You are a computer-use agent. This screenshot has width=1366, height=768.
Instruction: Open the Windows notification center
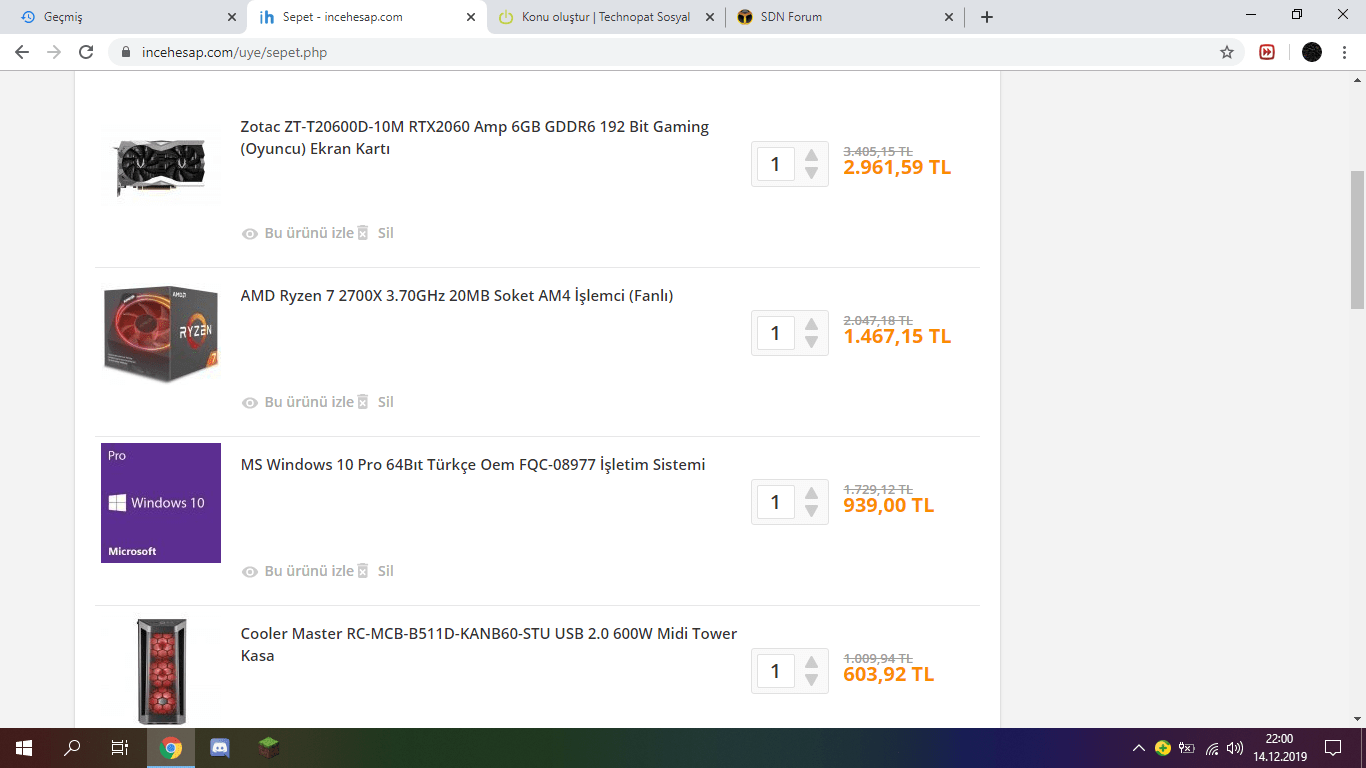1333,748
